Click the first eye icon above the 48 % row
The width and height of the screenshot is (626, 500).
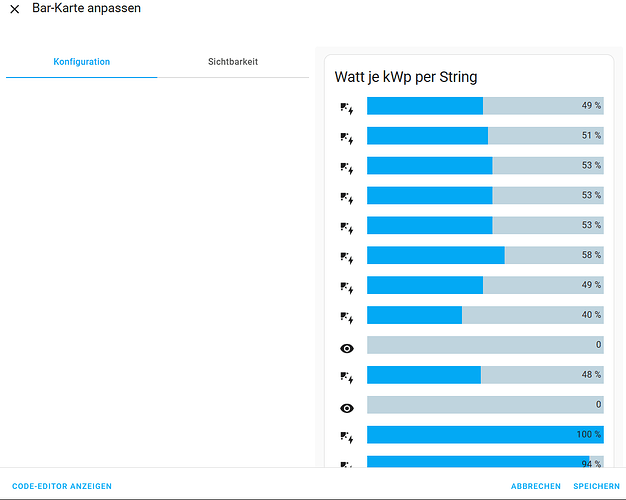coord(347,348)
